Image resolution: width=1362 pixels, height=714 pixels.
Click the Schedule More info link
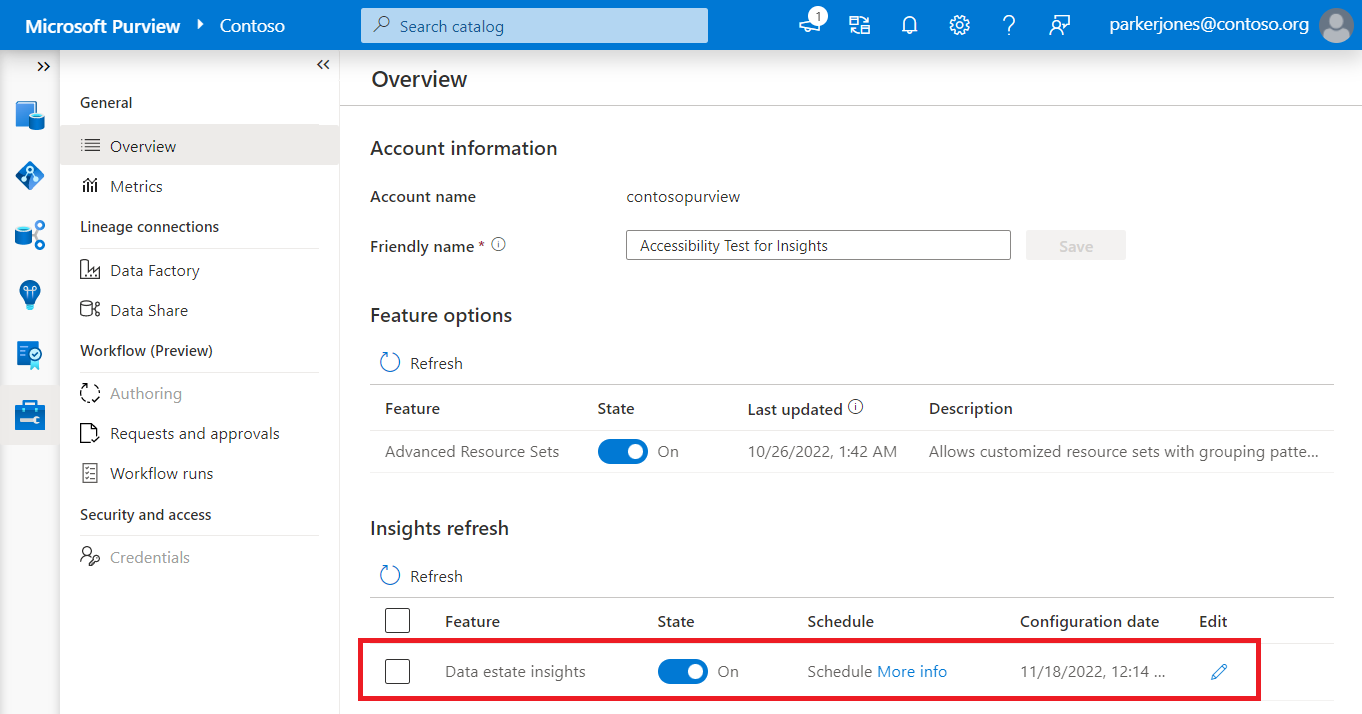pos(911,672)
